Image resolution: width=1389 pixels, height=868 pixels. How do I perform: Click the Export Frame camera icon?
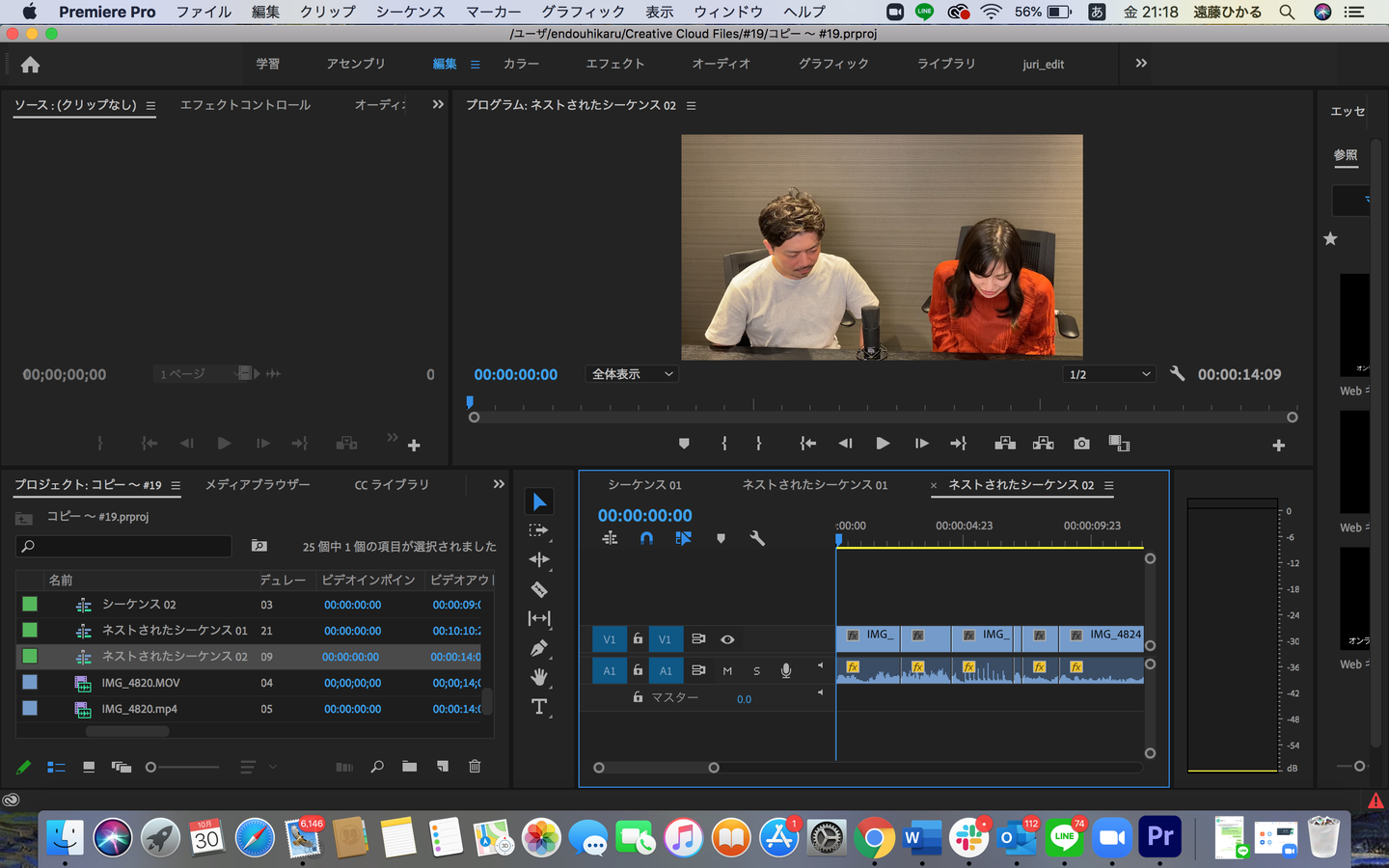1081,444
